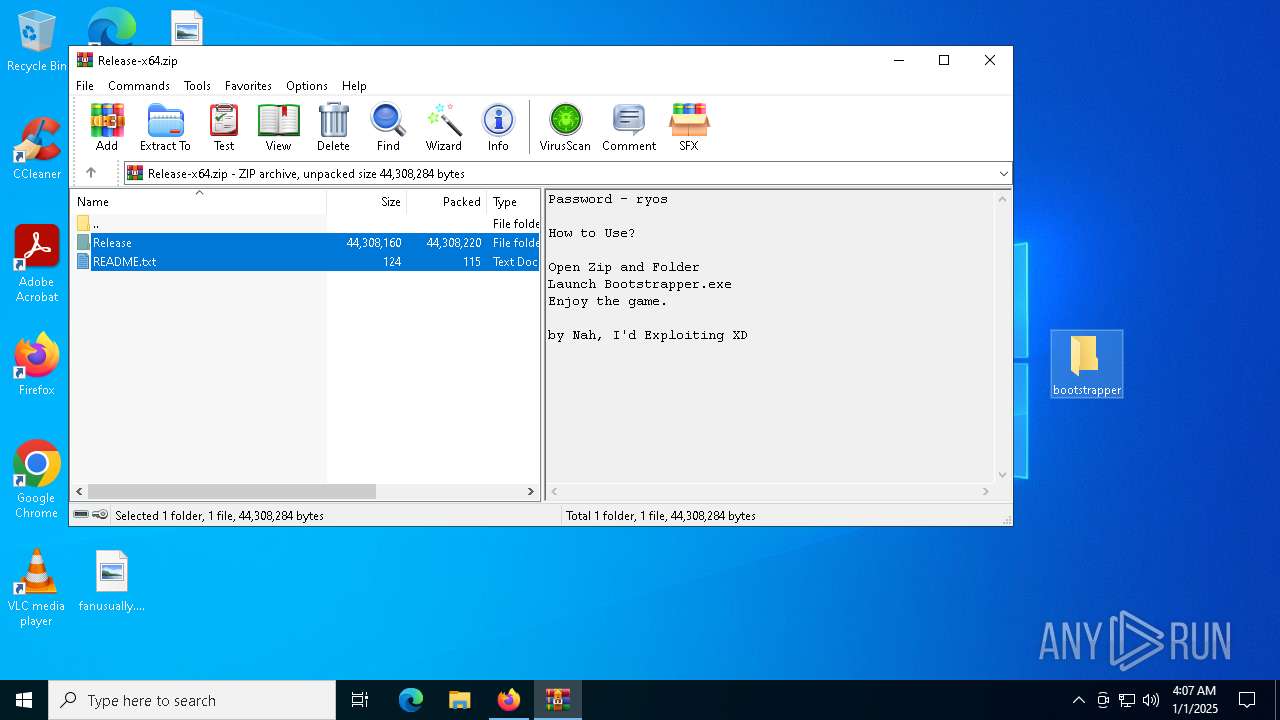The width and height of the screenshot is (1280, 720).
Task: Click the Delete trash can icon
Action: tap(333, 127)
